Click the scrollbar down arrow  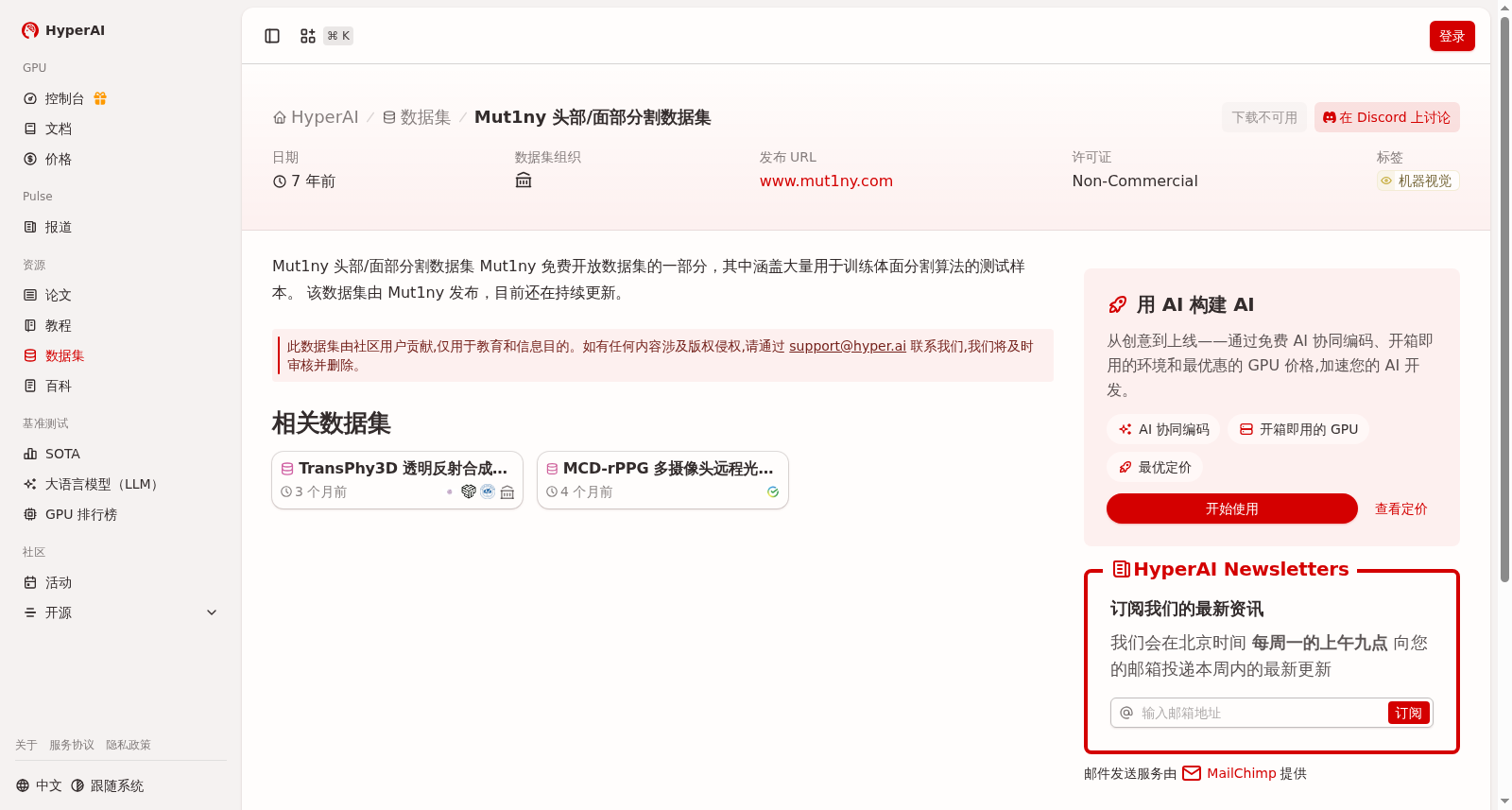click(1504, 801)
